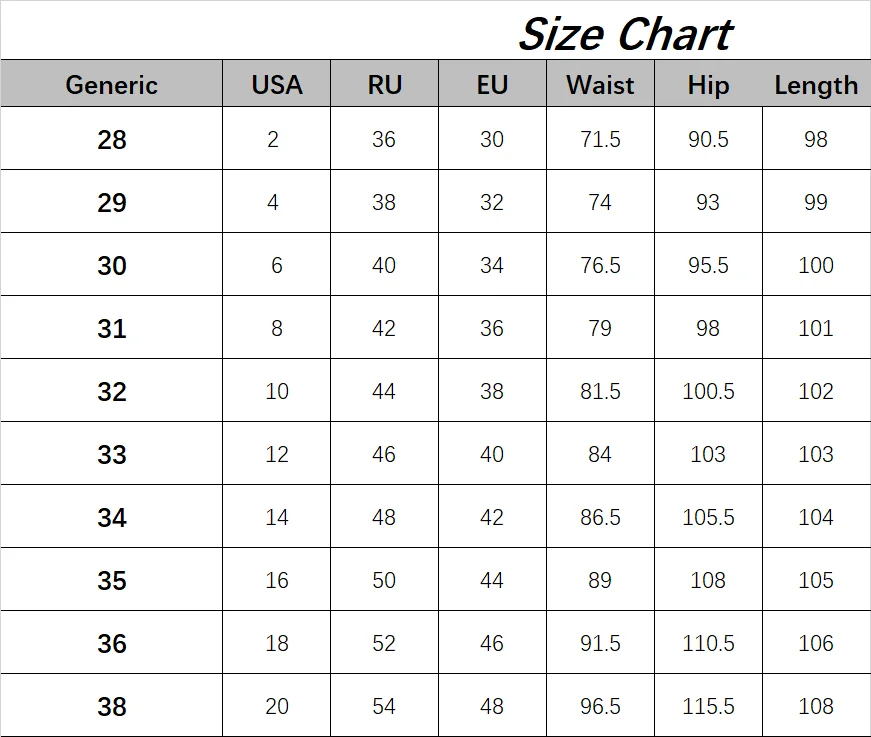Screen dimensions: 871x737
Task: Select the hip value 100.5
Action: (708, 392)
